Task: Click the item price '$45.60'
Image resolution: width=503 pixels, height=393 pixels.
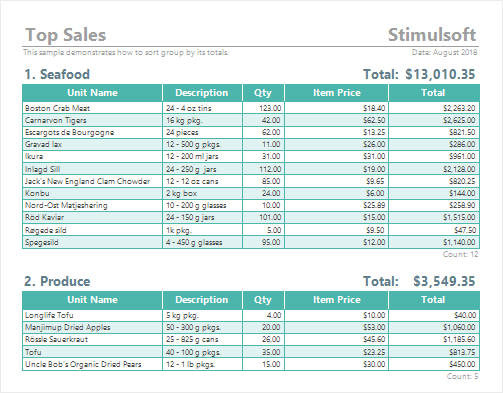Action: point(337,339)
